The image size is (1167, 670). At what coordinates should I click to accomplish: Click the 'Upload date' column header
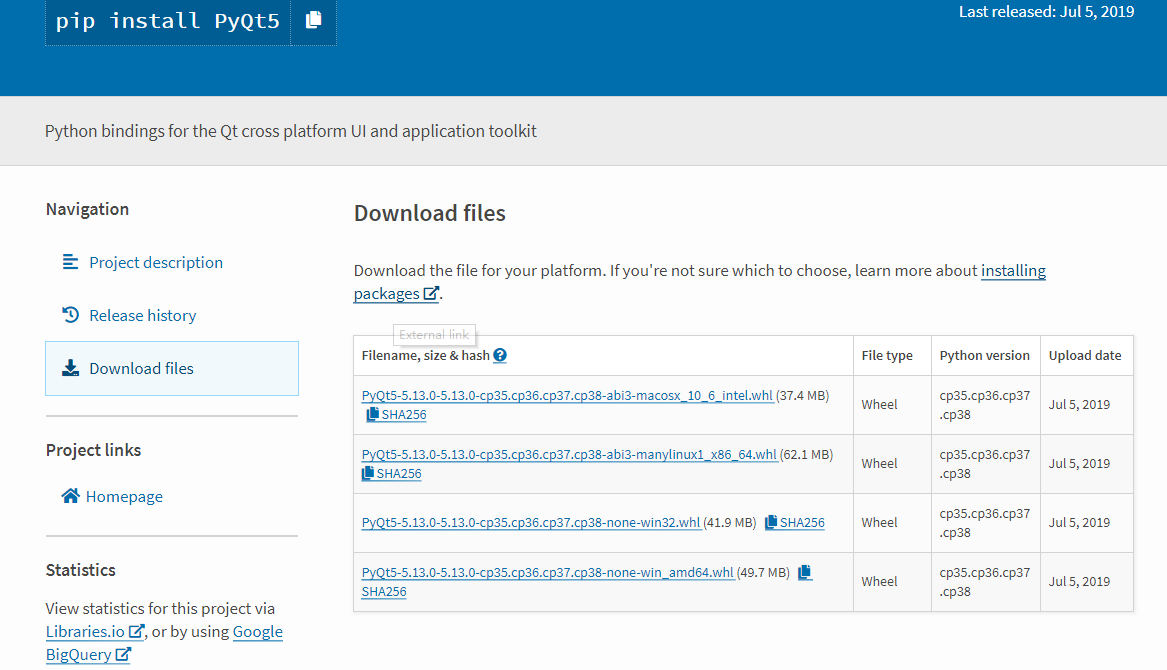pyautogui.click(x=1085, y=355)
